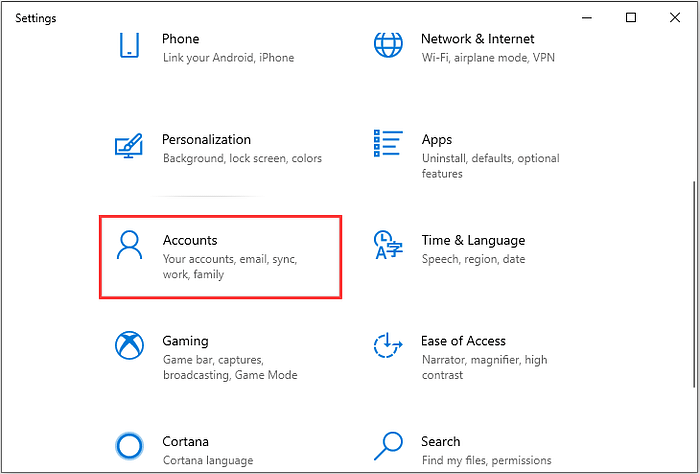
Task: Open the Cortana circle icon
Action: point(129,446)
